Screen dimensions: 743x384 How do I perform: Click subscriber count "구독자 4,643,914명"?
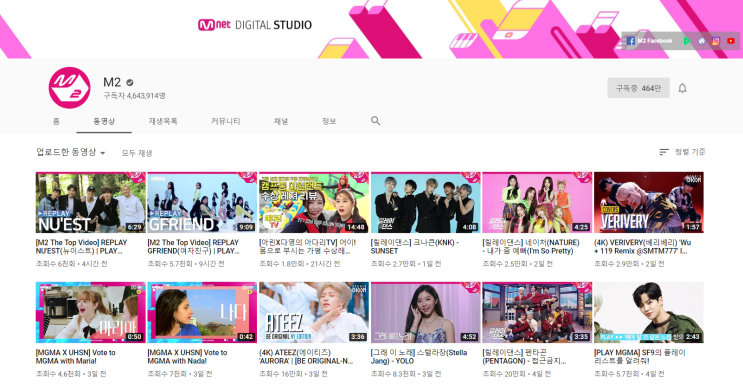click(x=134, y=96)
